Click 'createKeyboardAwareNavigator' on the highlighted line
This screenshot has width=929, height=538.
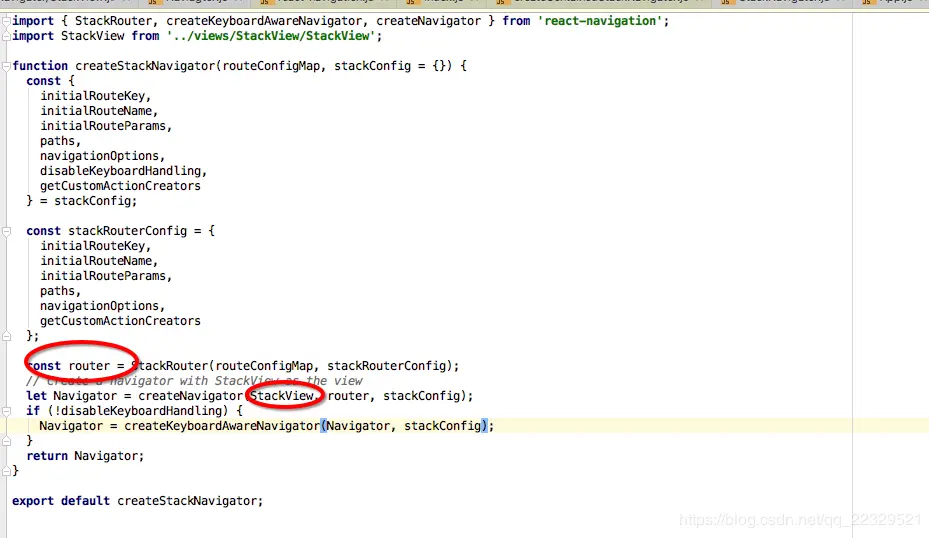pos(222,426)
